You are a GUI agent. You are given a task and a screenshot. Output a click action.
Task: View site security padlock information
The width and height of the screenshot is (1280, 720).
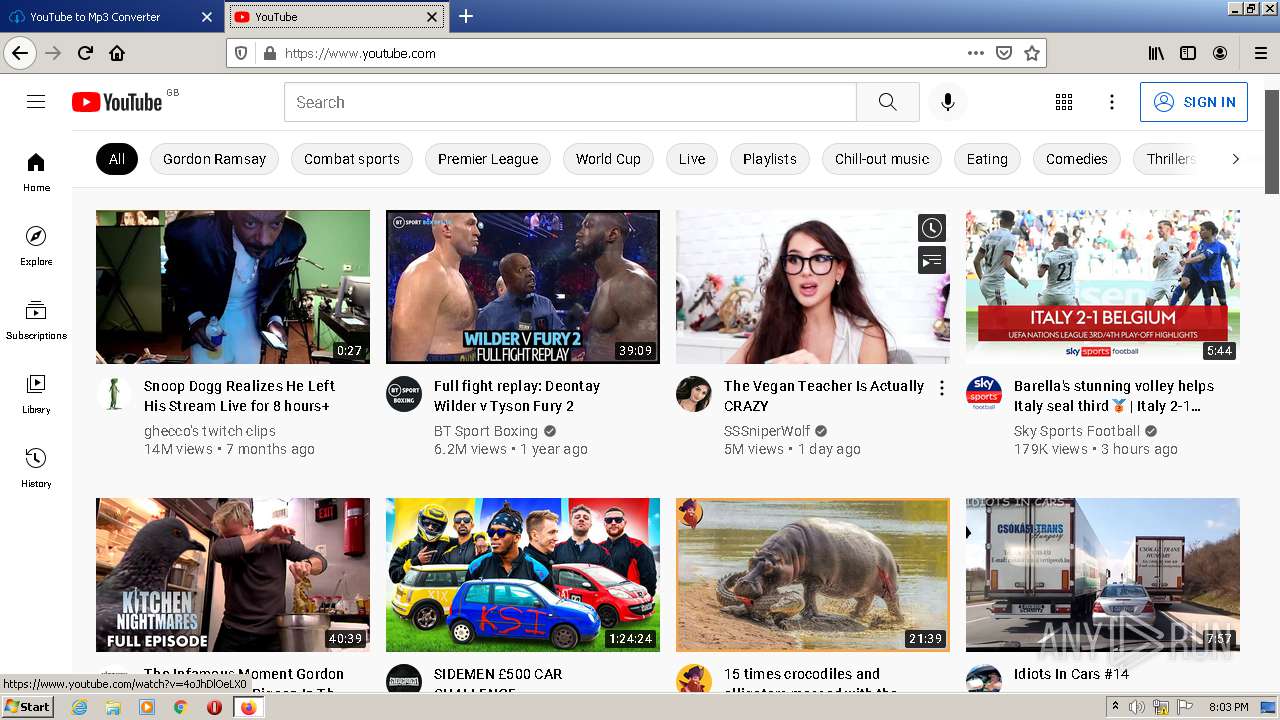[x=269, y=53]
